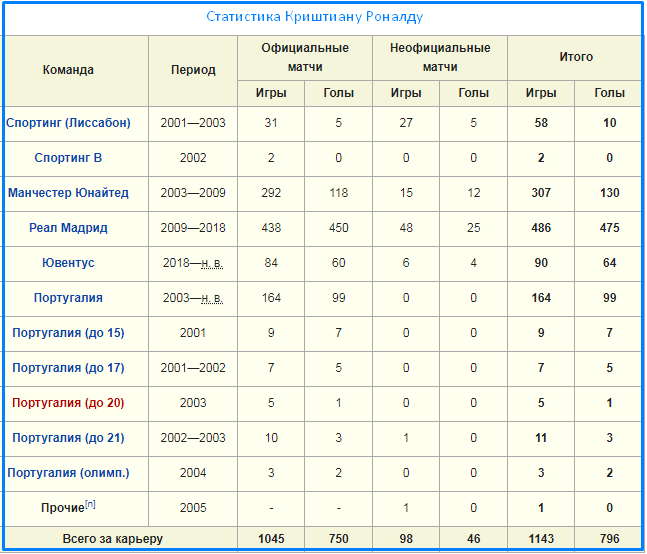647x554 pixels.
Task: Click the [п] footnote next to Прочие
Action: tap(90, 504)
